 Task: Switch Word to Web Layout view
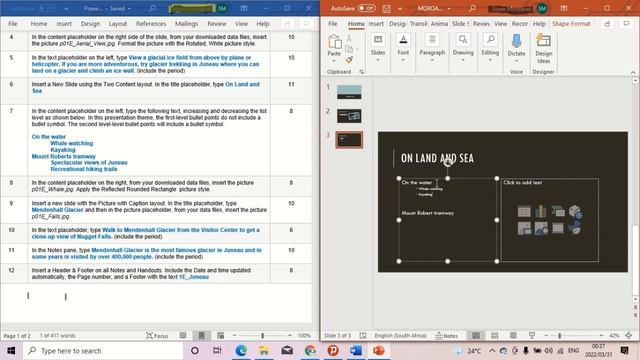(x=220, y=336)
